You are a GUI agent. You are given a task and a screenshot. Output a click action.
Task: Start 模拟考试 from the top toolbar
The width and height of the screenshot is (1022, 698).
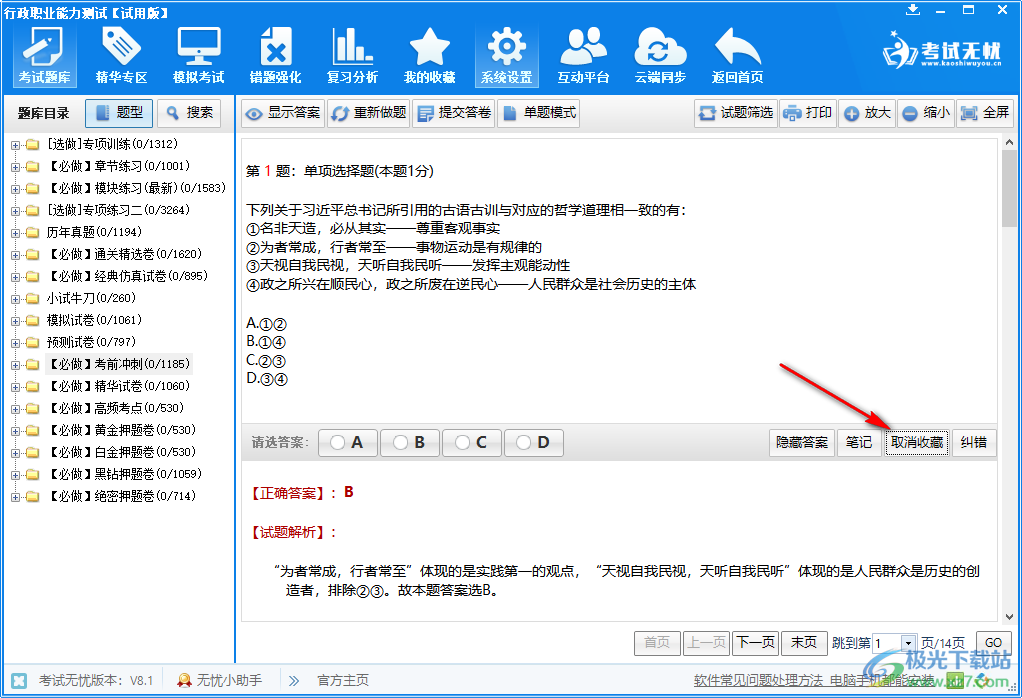click(x=198, y=55)
